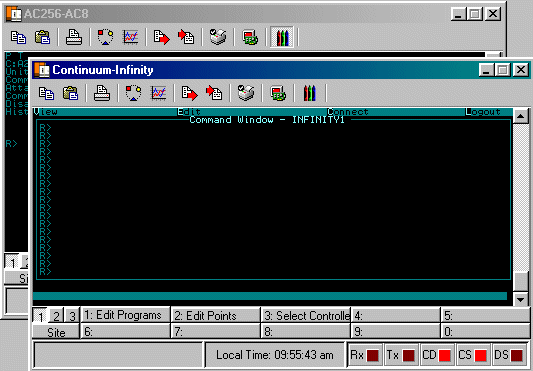The image size is (533, 371).
Task: Click Paste icon in Continuum-Infinity toolbar
Action: tap(71, 93)
